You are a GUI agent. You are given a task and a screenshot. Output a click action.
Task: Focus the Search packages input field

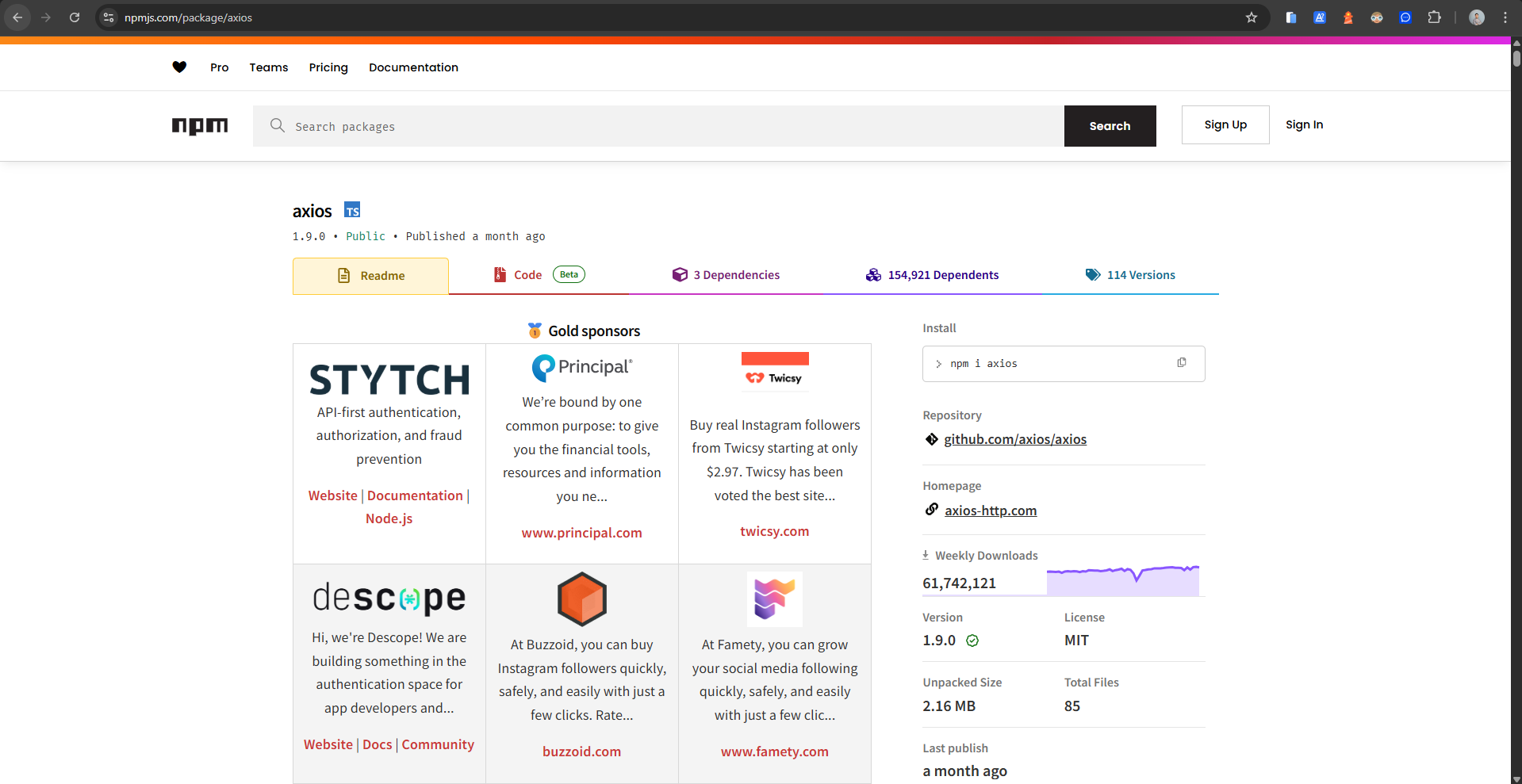(658, 126)
